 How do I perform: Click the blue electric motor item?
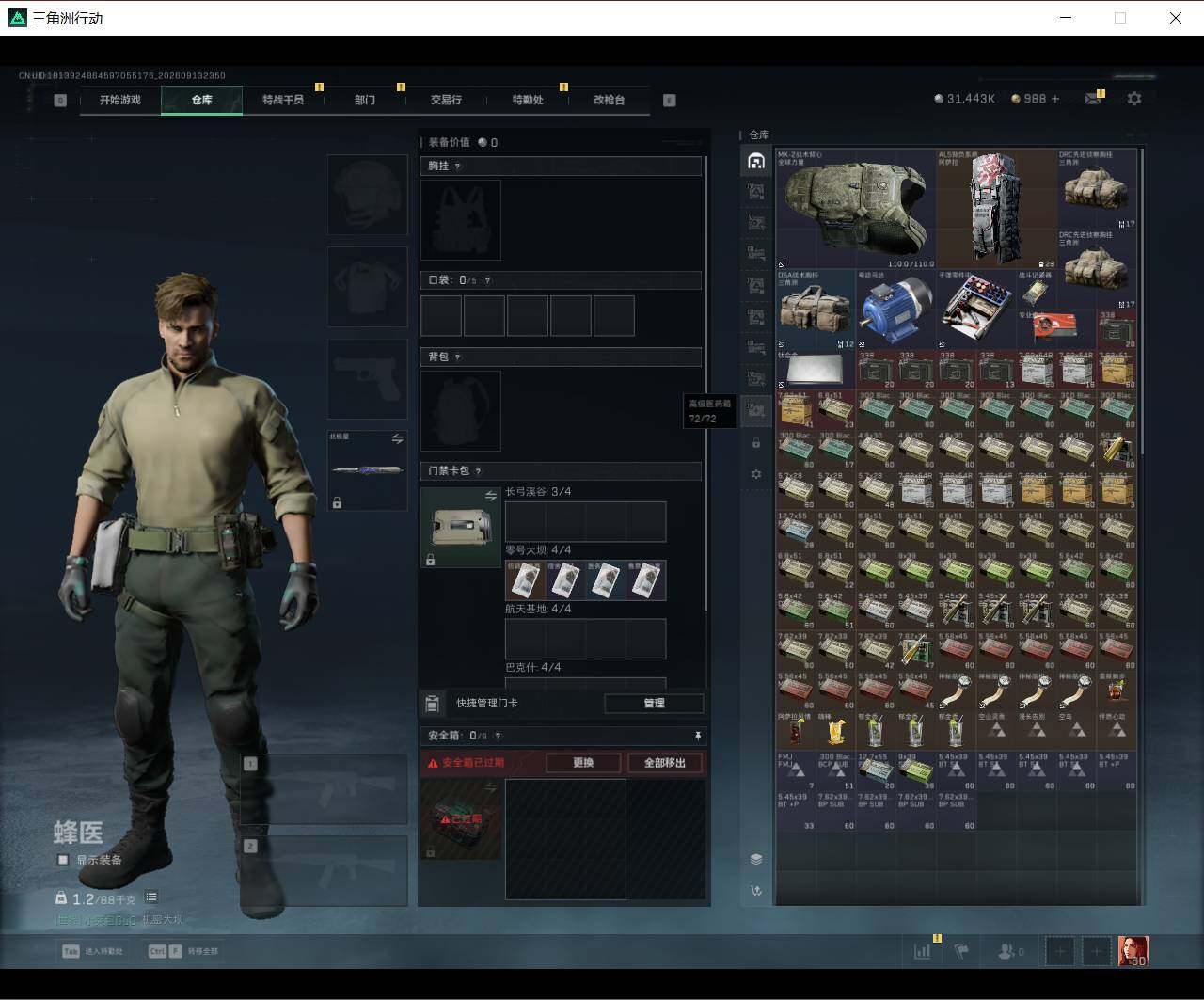pyautogui.click(x=895, y=310)
